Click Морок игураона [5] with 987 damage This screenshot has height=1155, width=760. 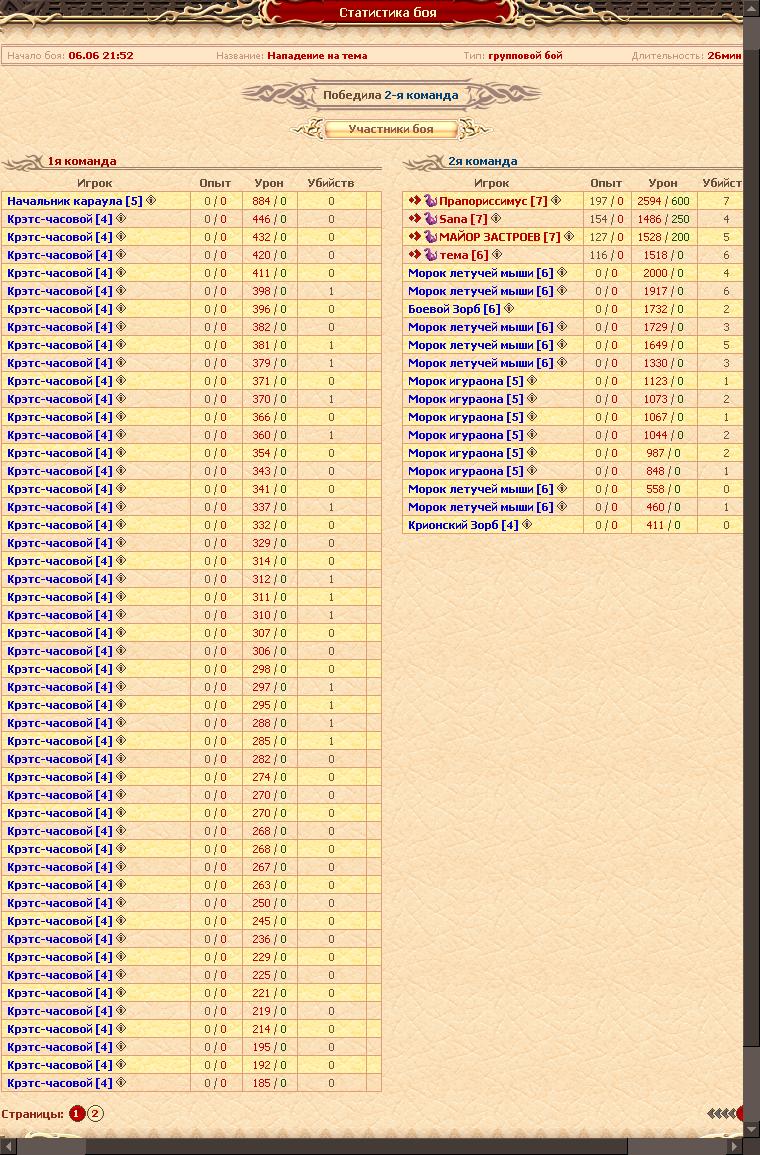coord(466,453)
